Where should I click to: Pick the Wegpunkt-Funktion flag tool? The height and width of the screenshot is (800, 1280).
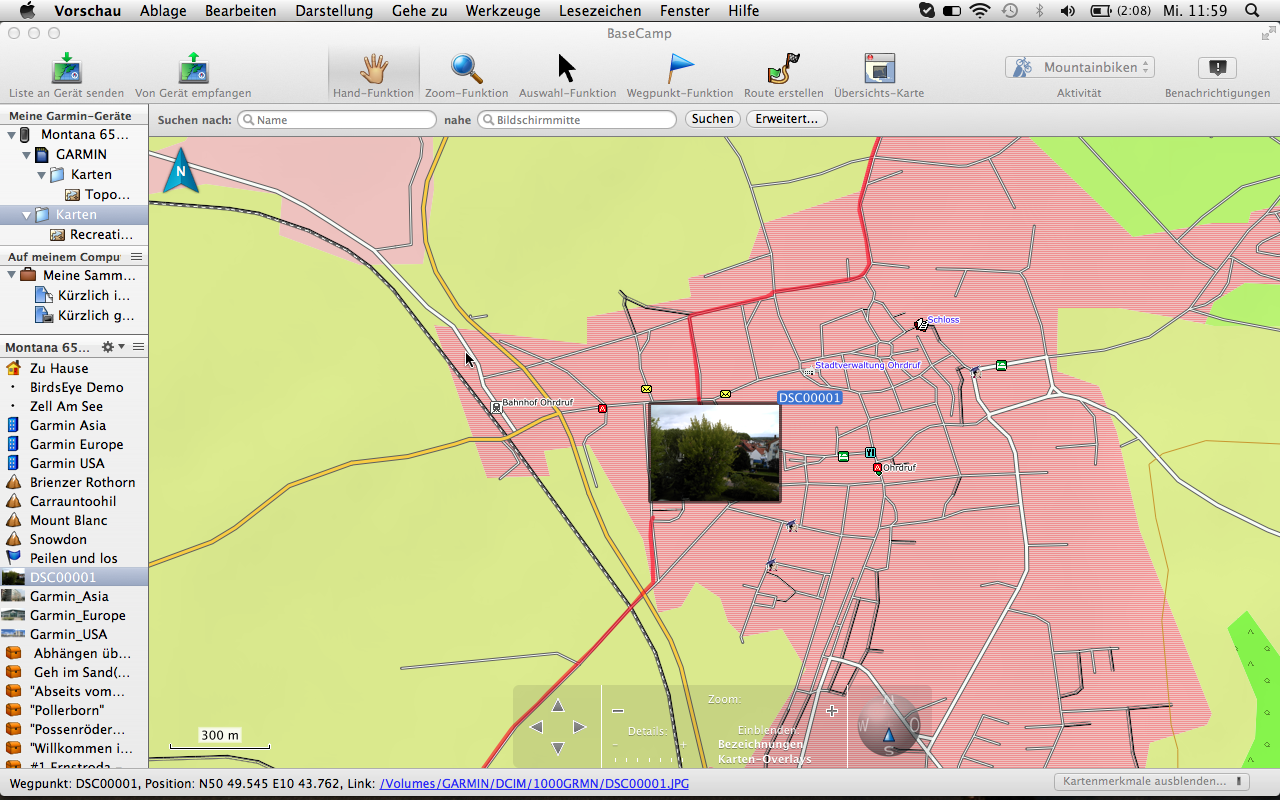tap(680, 70)
